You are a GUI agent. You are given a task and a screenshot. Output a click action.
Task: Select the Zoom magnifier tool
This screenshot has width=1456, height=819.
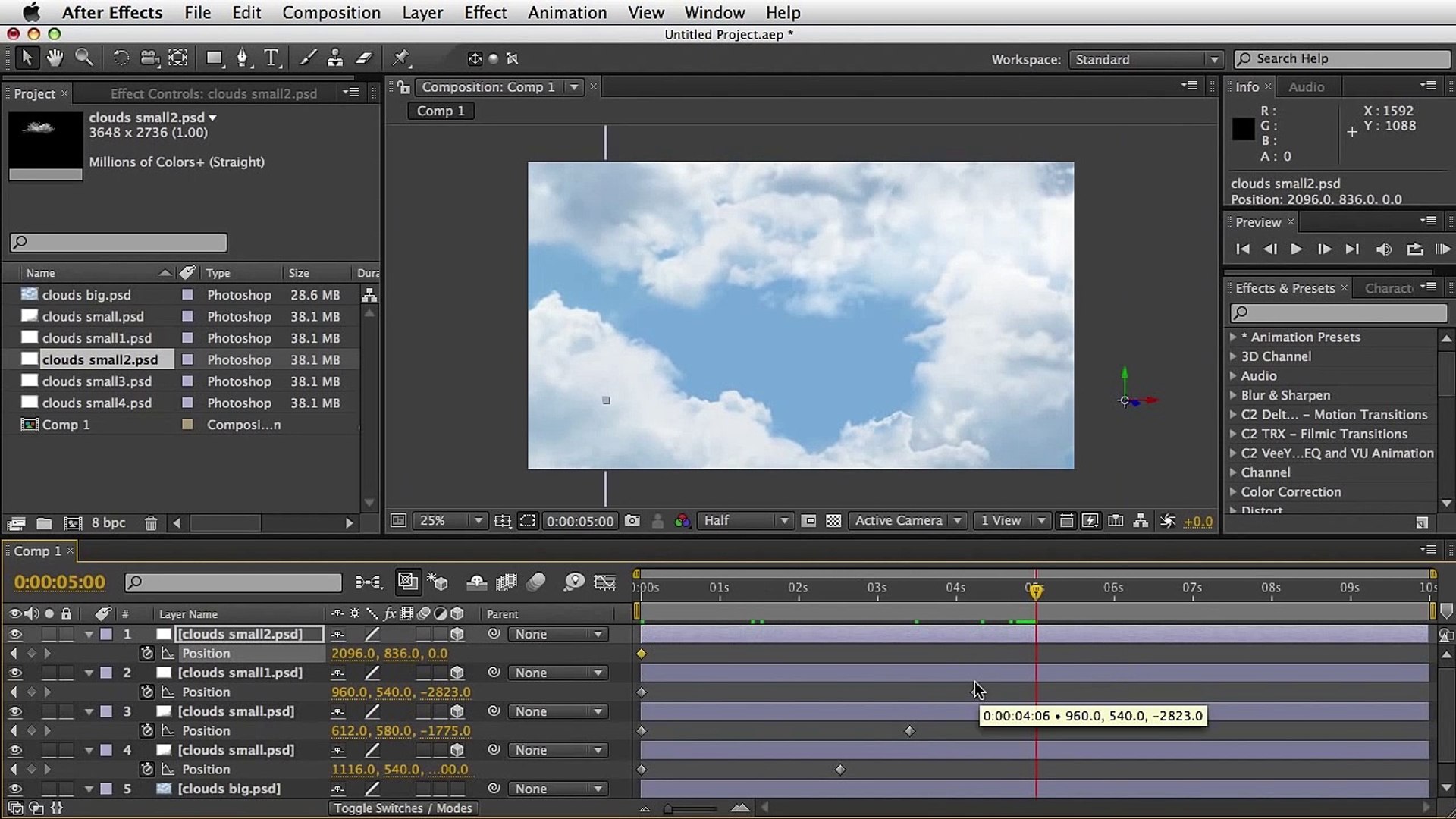83,58
